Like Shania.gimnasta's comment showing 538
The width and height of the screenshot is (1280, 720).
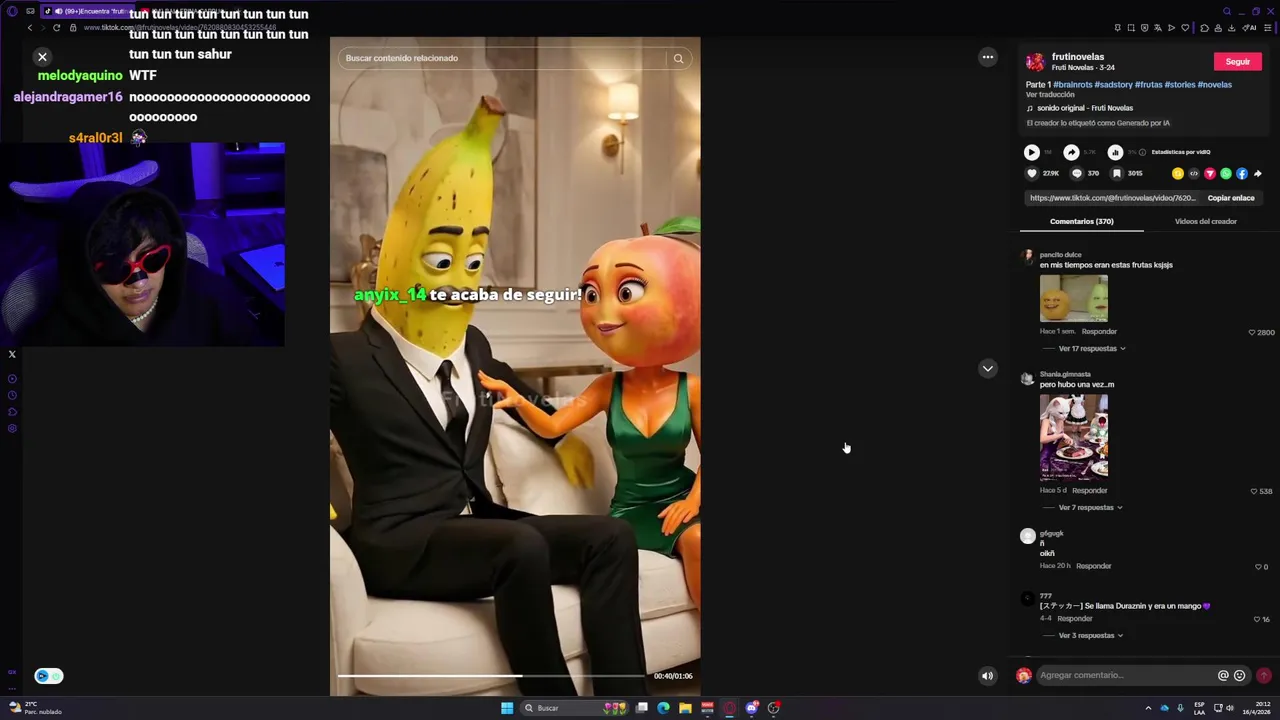(x=1254, y=492)
